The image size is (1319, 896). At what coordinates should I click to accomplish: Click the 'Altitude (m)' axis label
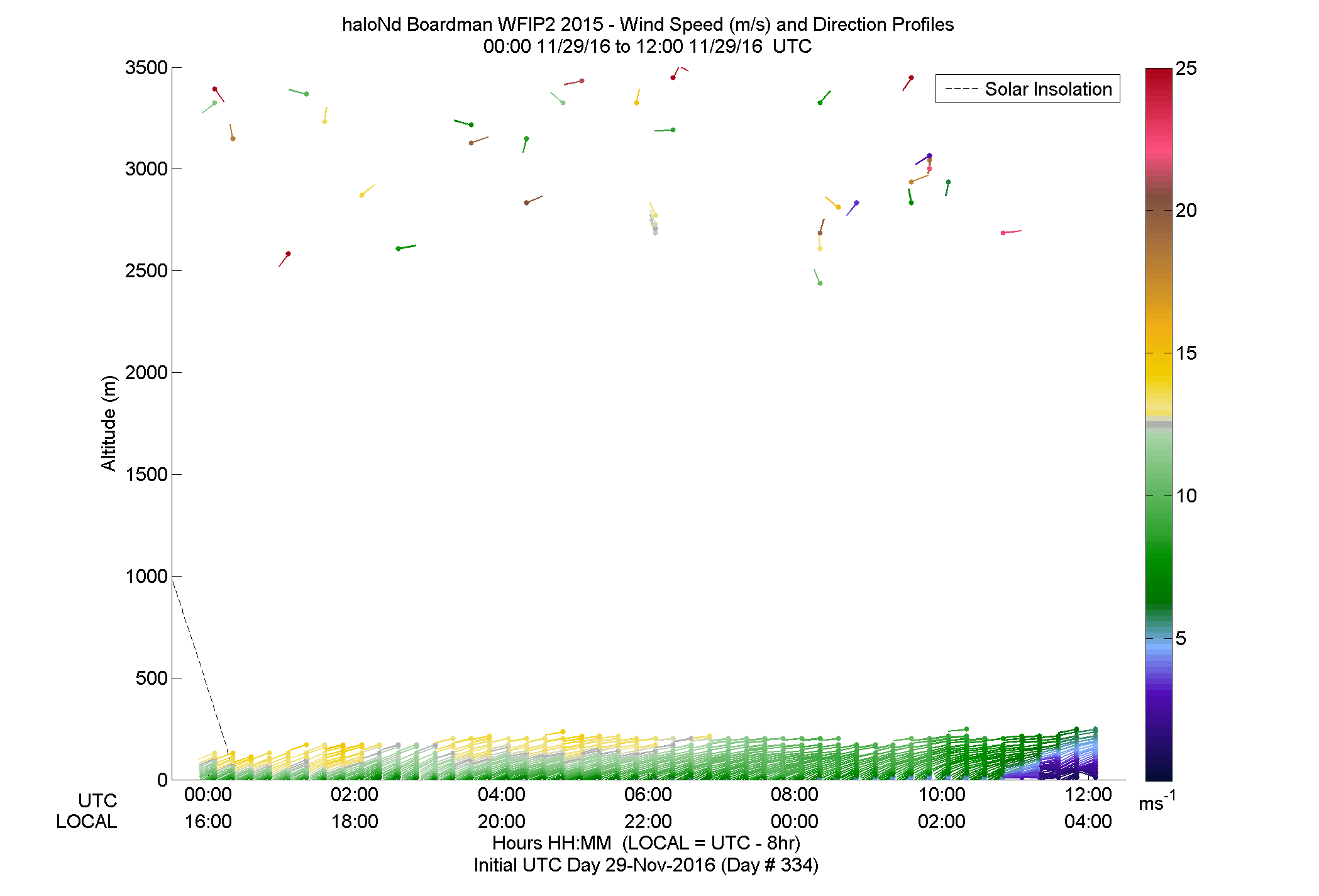[109, 423]
